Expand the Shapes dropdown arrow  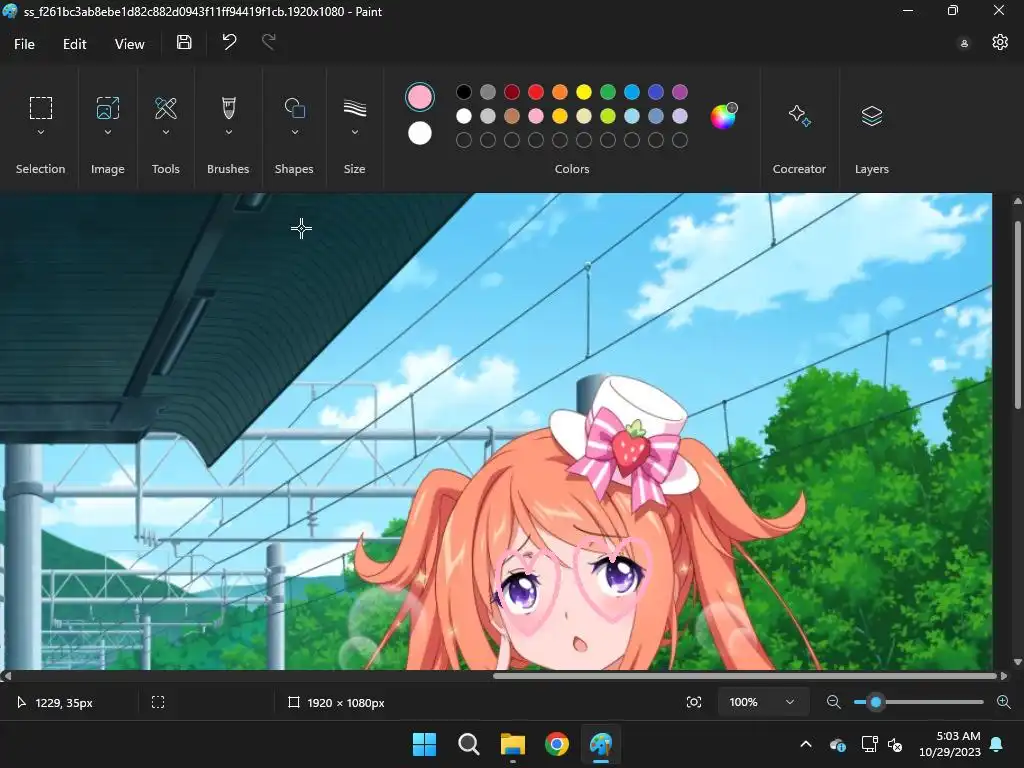tap(295, 133)
